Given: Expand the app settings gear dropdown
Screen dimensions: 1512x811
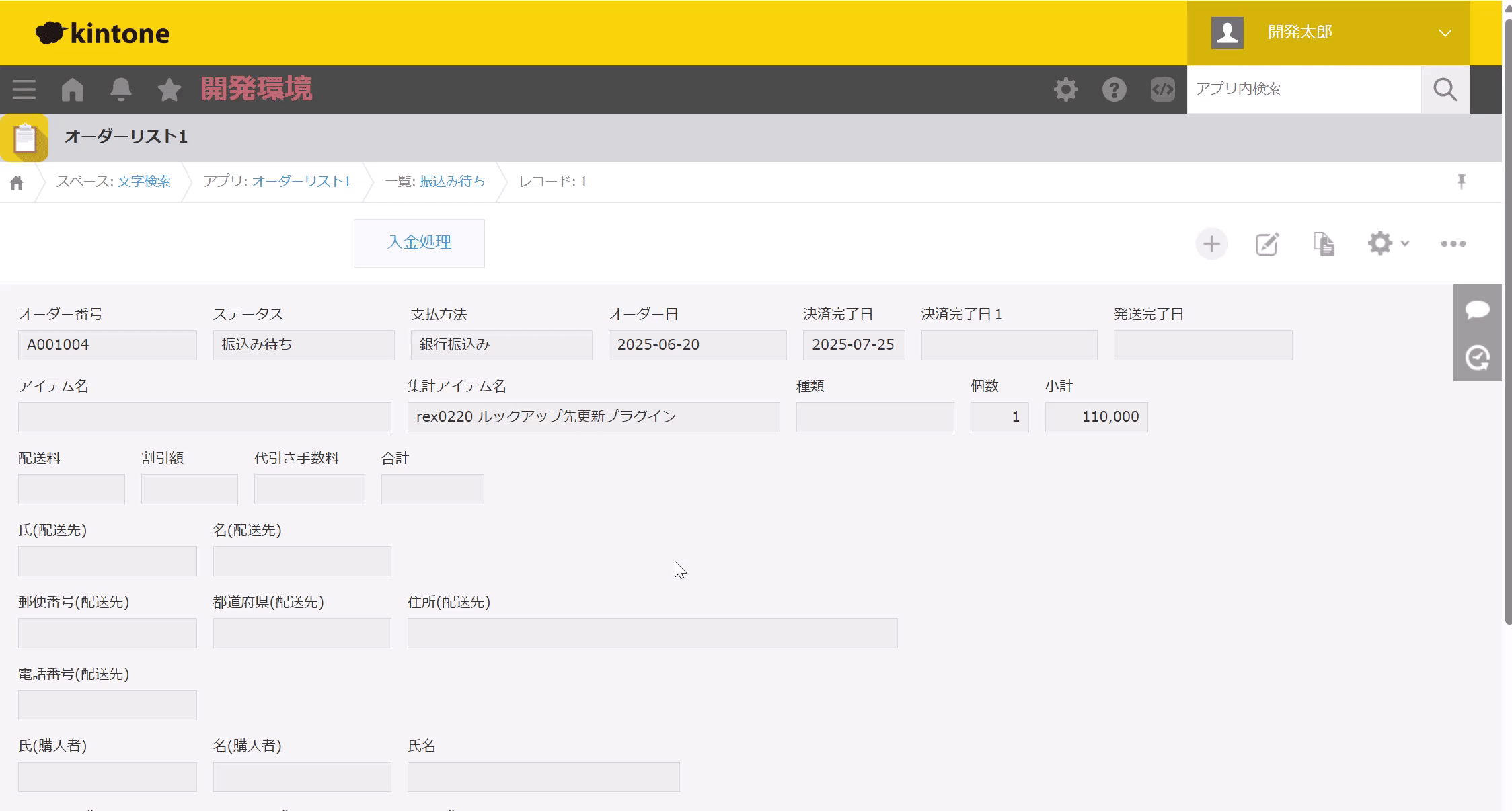Looking at the screenshot, I should tap(1388, 243).
